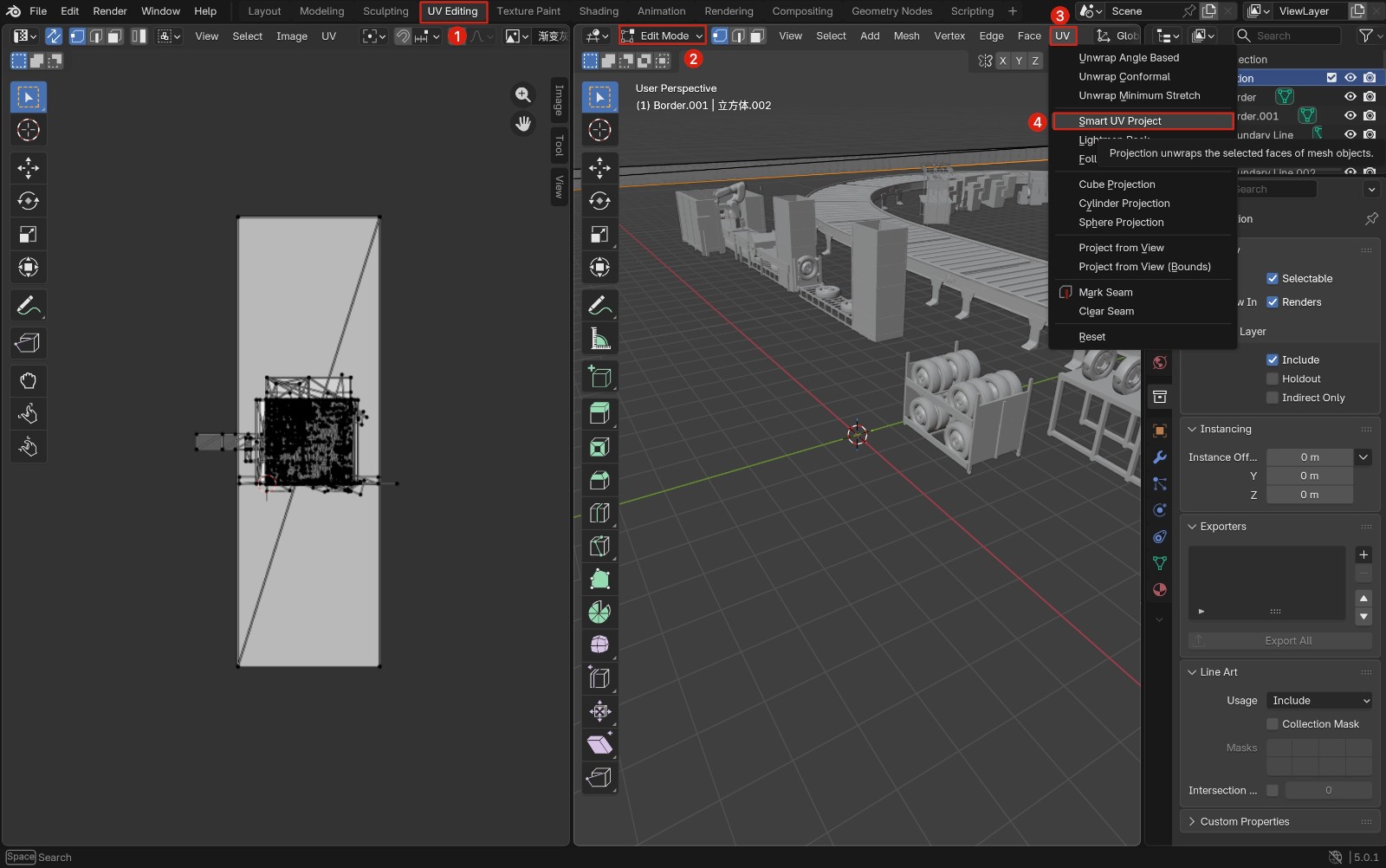Viewport: 1386px width, 868px height.
Task: Choose Cube Projection menu entry
Action: (1143, 185)
